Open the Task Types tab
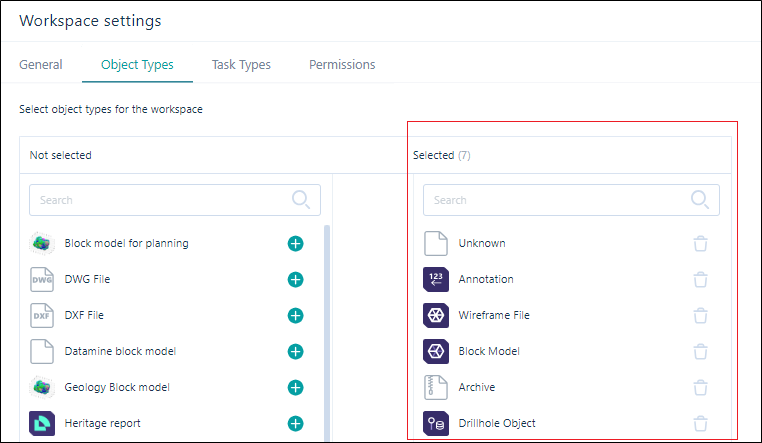 [x=241, y=65]
